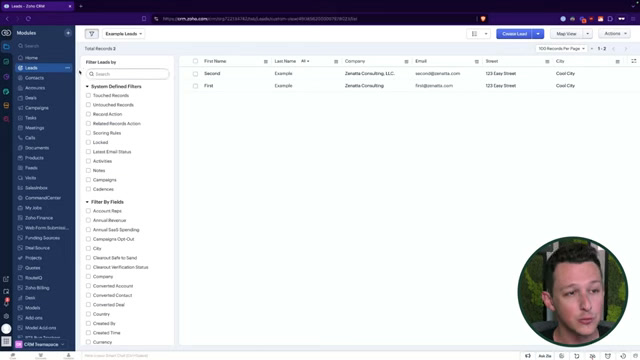
Task: Open the setup gear in left rail
Action: [x=6, y=316]
